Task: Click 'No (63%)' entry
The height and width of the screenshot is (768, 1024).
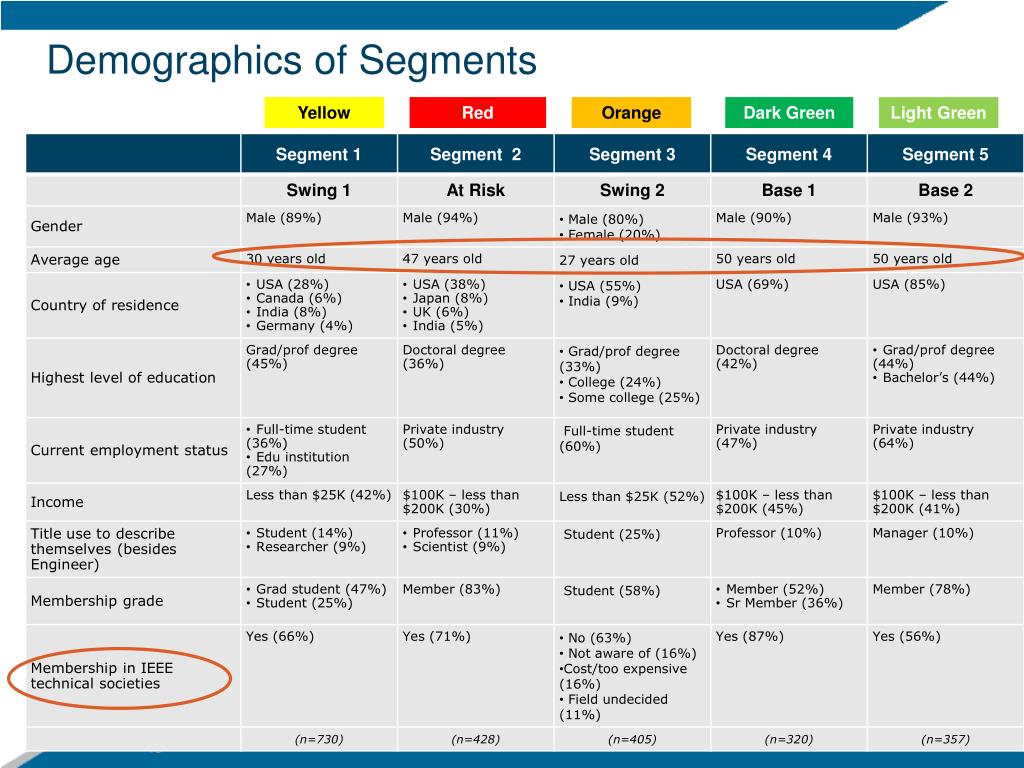Action: [596, 638]
